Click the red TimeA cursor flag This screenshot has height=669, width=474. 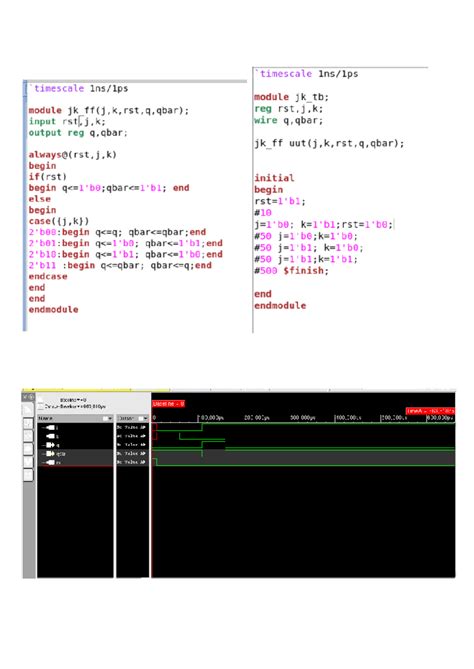point(430,411)
